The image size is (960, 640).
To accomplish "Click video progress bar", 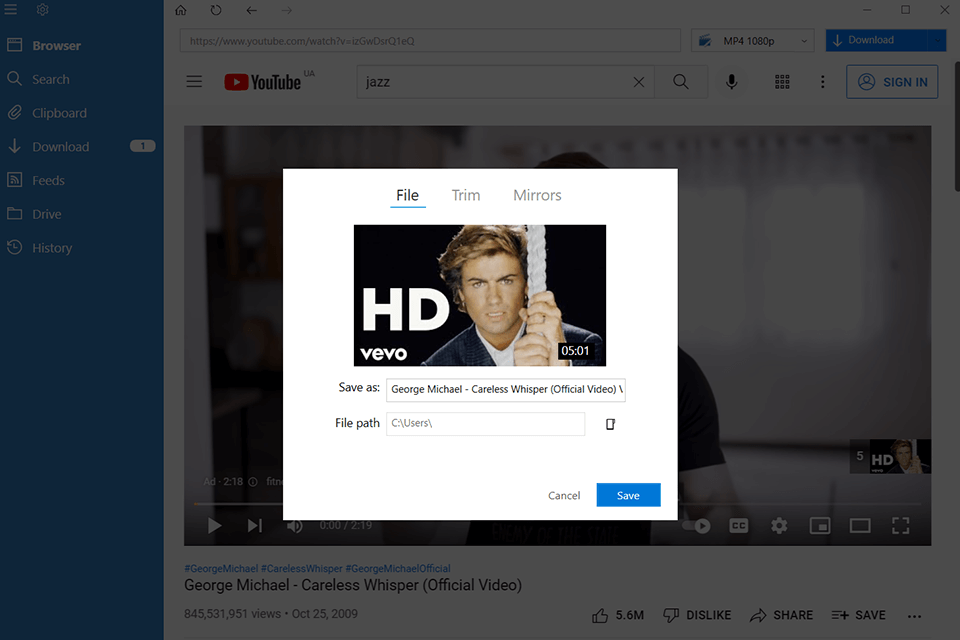I will click(557, 504).
